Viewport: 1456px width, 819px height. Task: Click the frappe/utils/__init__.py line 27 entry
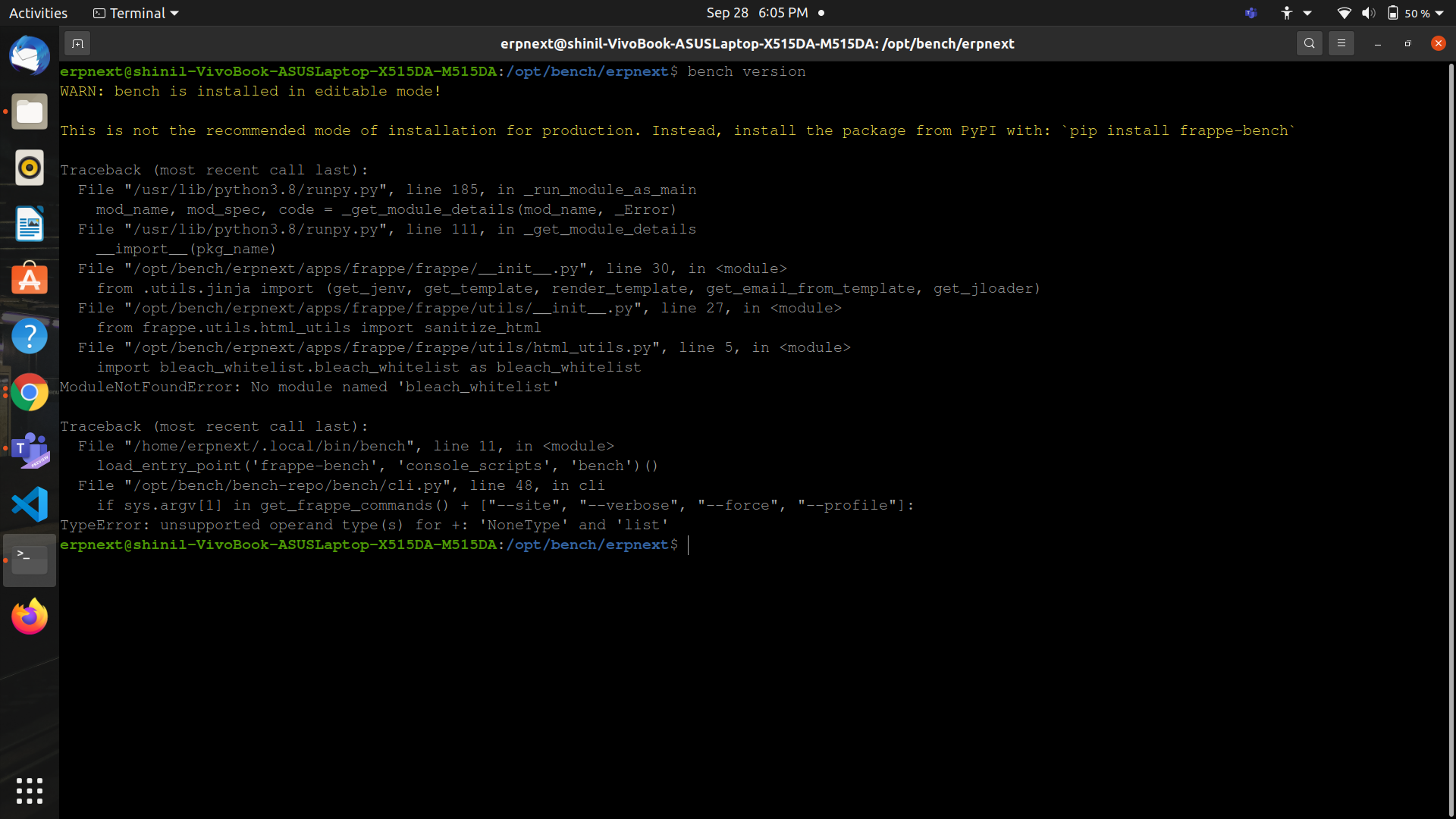coord(460,308)
